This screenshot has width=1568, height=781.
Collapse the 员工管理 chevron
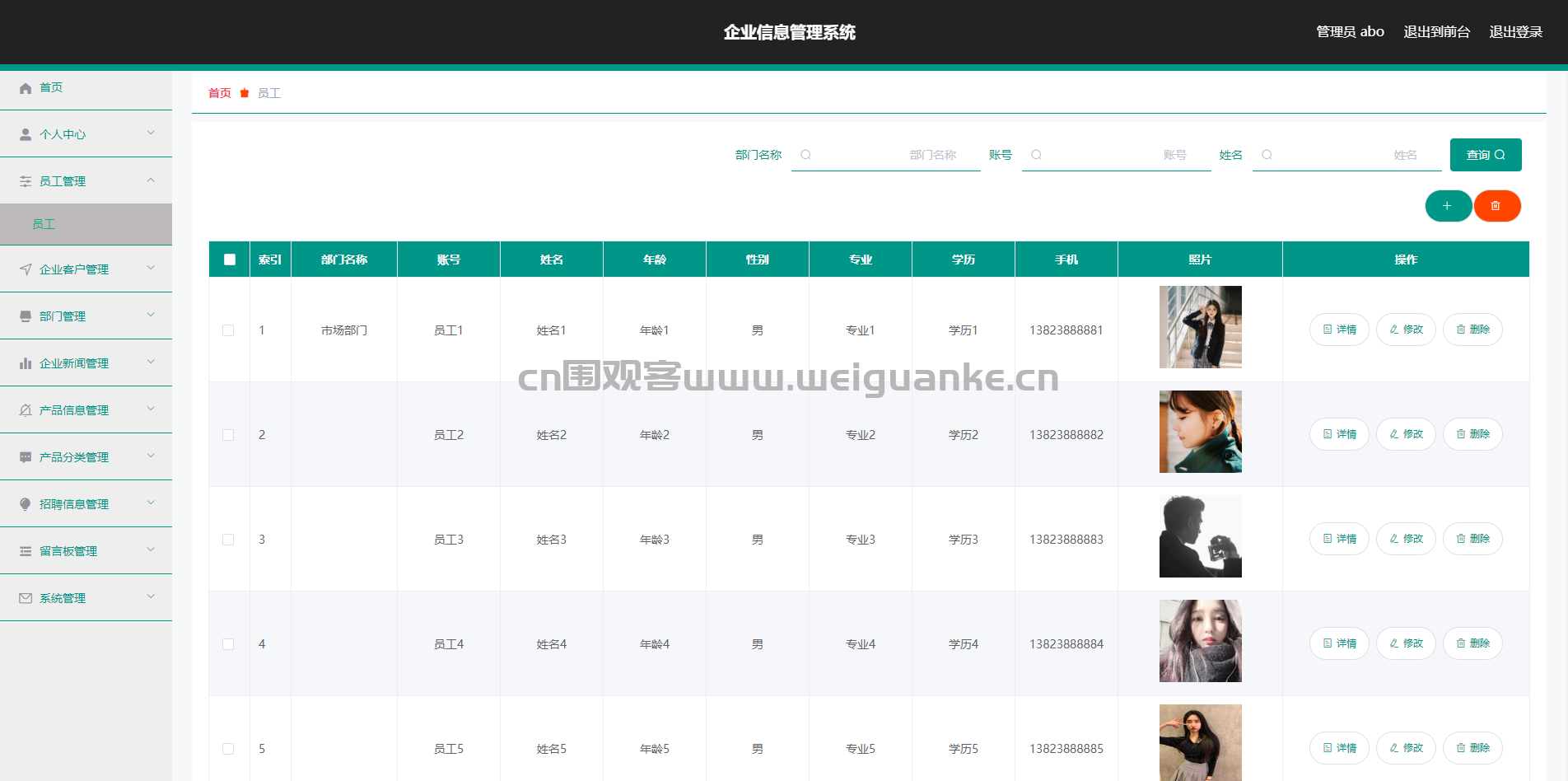pyautogui.click(x=151, y=180)
